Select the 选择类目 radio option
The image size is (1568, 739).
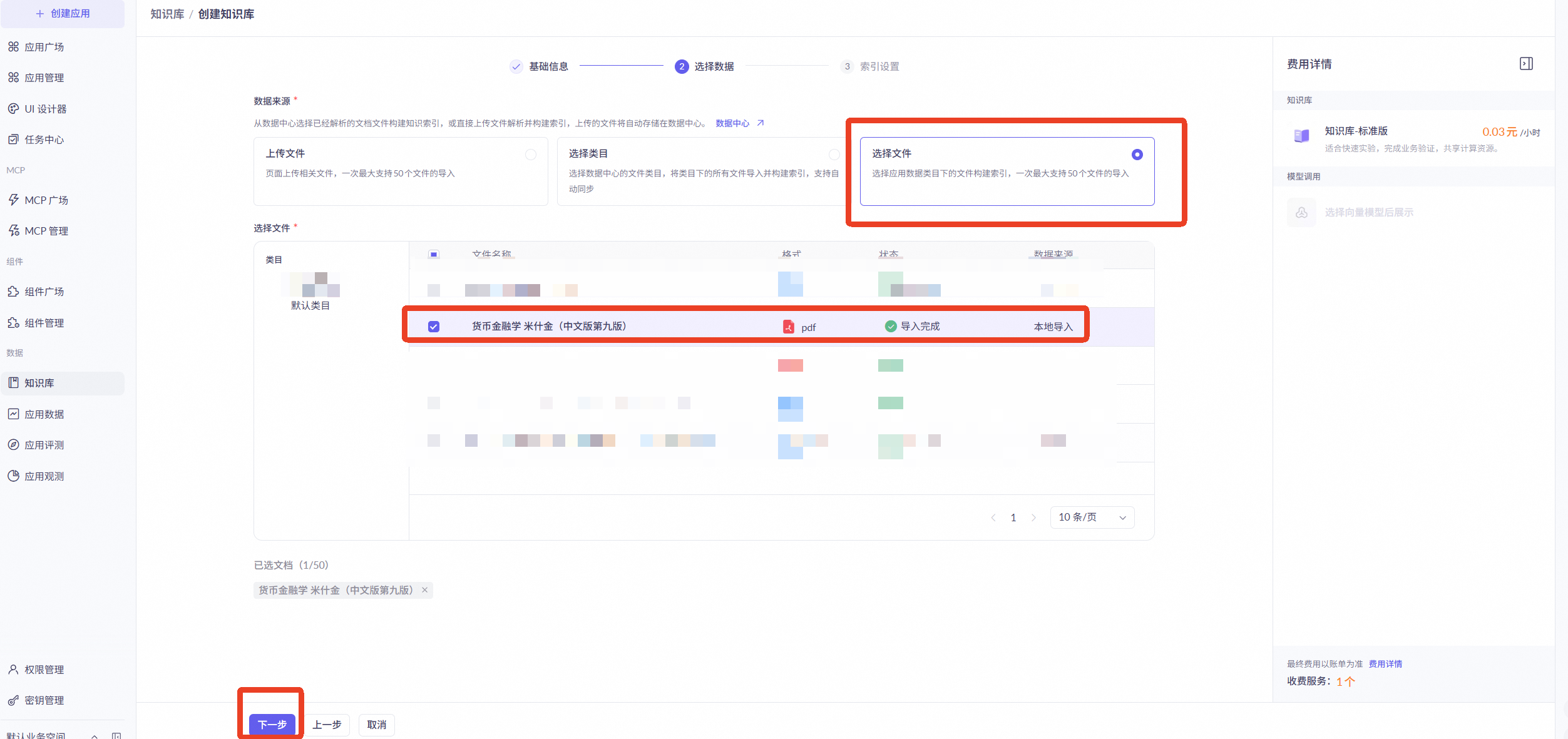coord(834,155)
